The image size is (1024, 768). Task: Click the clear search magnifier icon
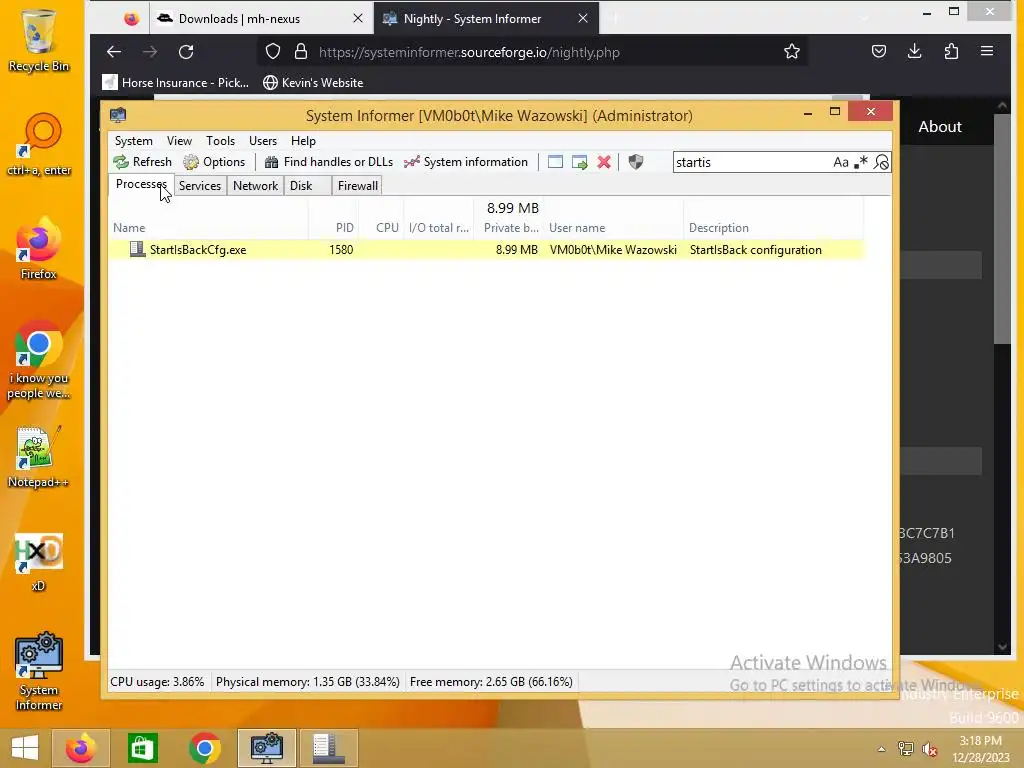(881, 162)
